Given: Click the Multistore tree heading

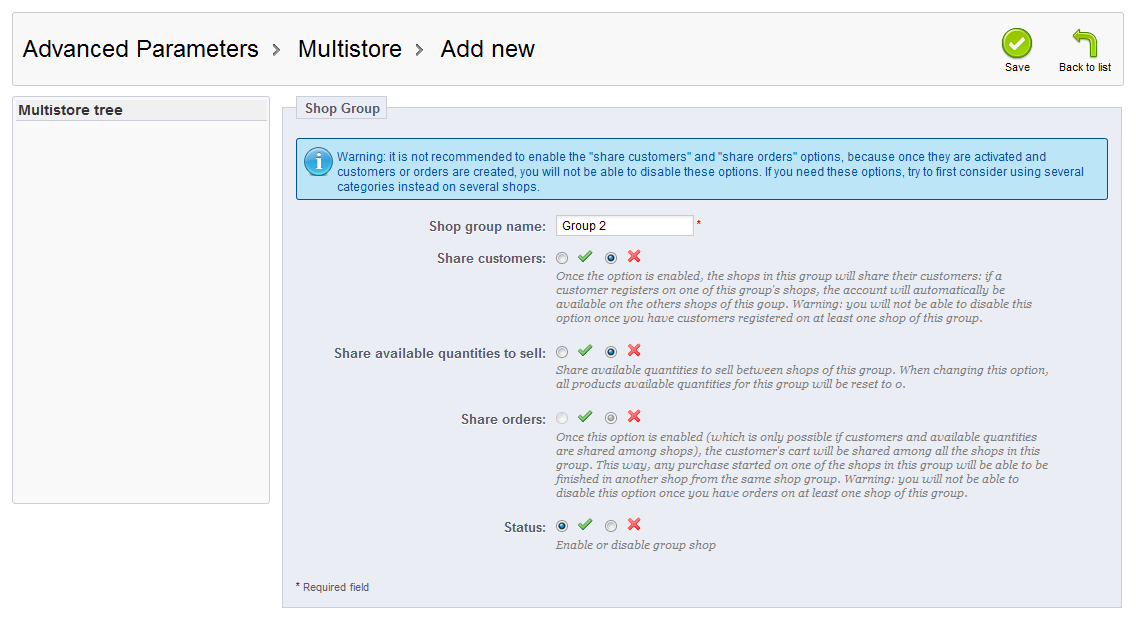Looking at the screenshot, I should click(70, 110).
